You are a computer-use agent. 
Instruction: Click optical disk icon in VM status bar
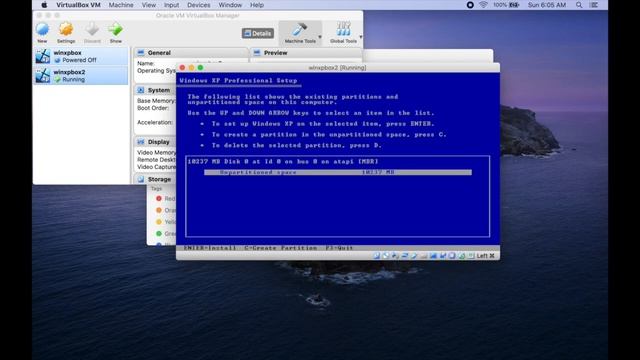click(x=386, y=256)
